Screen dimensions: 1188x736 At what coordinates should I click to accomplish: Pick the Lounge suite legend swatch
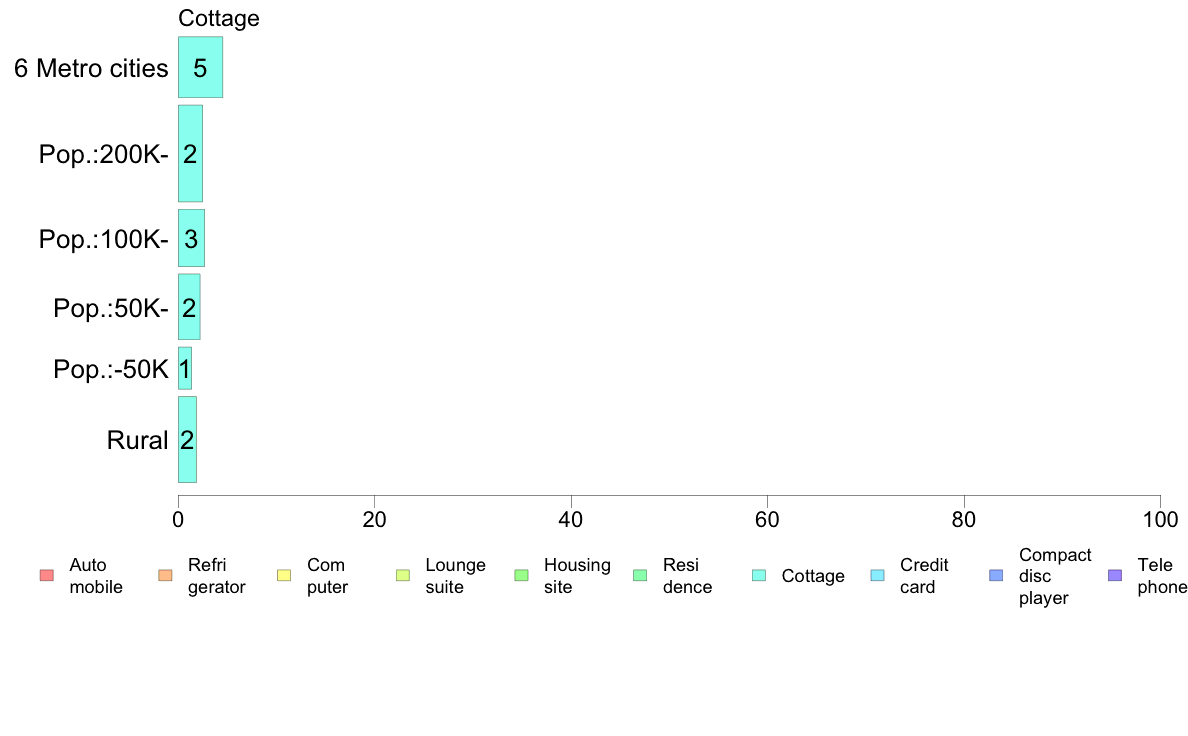(x=403, y=575)
